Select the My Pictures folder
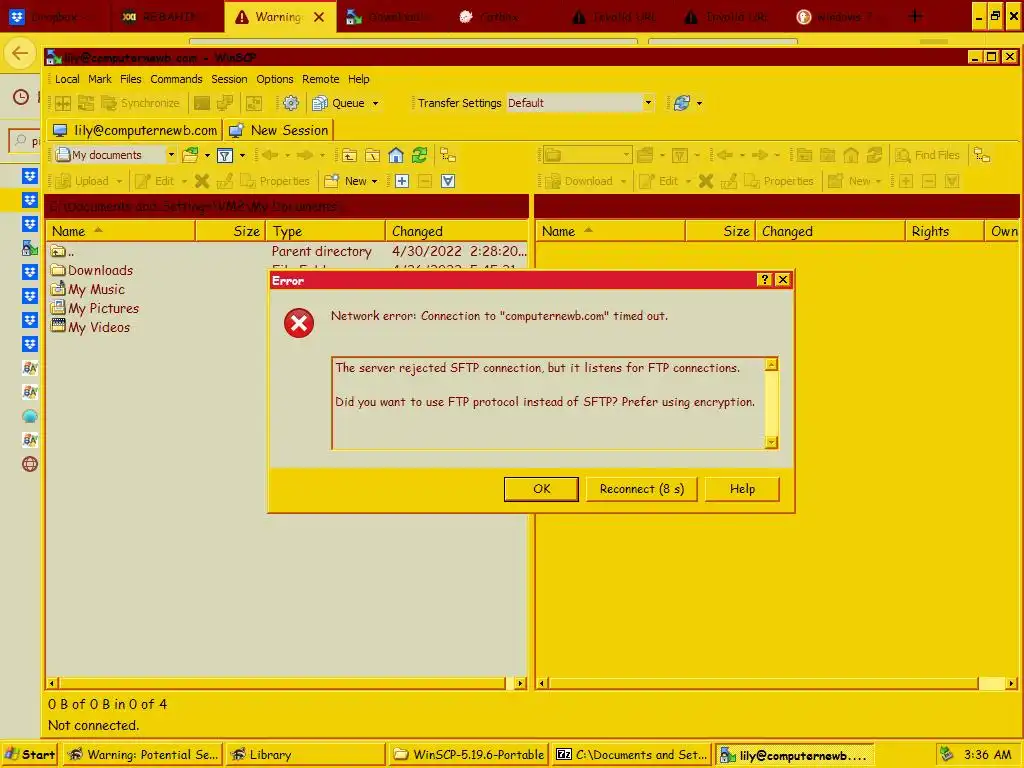 pos(95,308)
